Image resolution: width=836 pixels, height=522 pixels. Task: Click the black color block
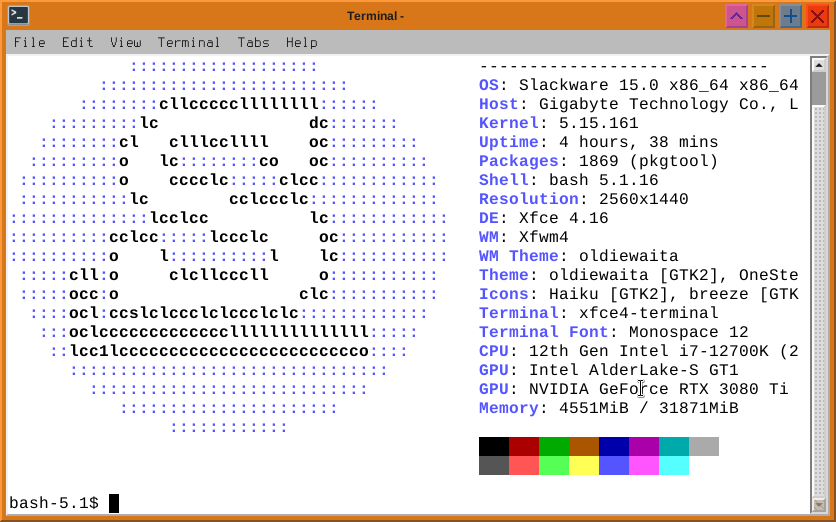[x=494, y=446]
